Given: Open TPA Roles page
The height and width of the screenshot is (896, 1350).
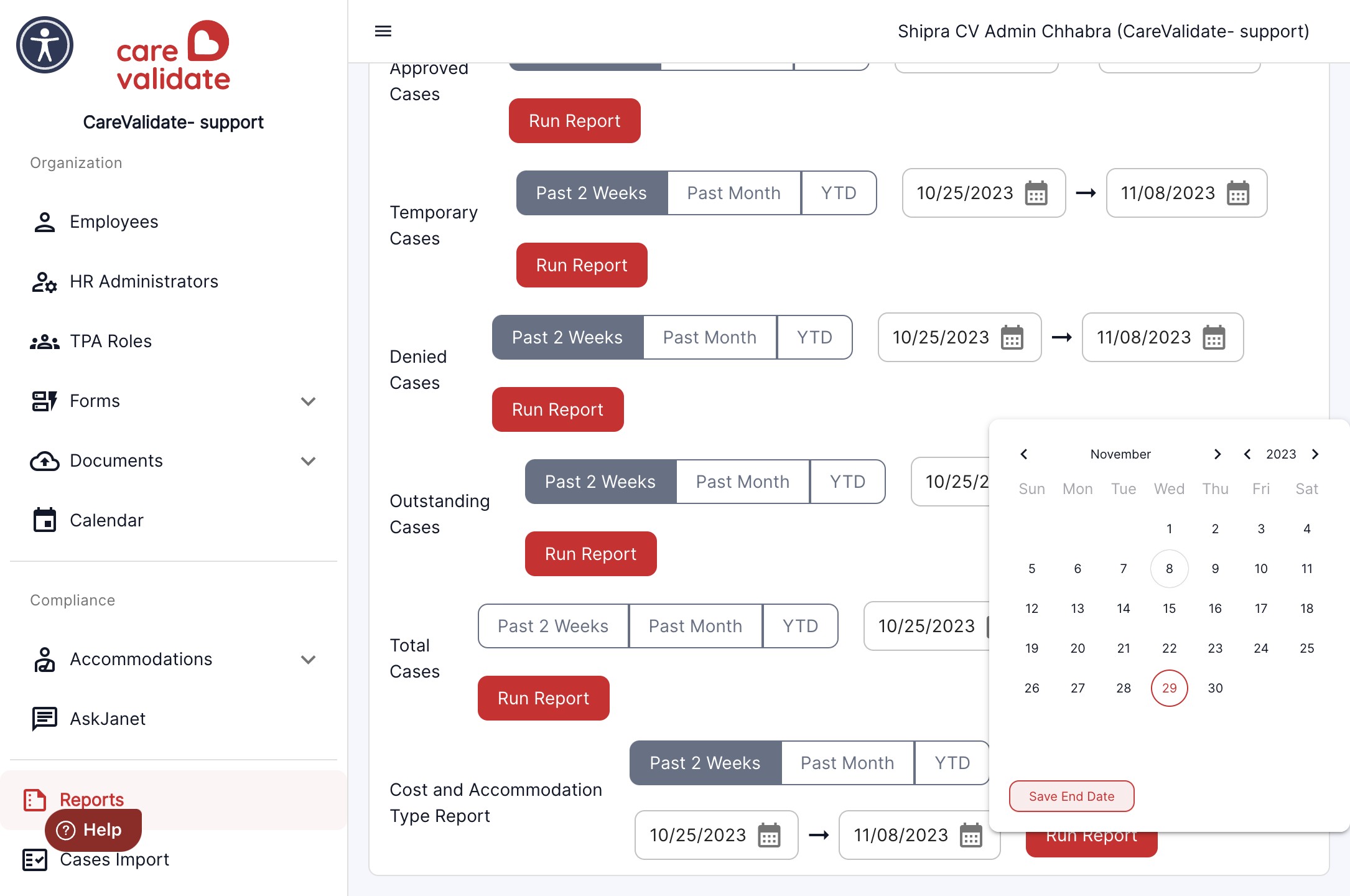Looking at the screenshot, I should tap(174, 341).
